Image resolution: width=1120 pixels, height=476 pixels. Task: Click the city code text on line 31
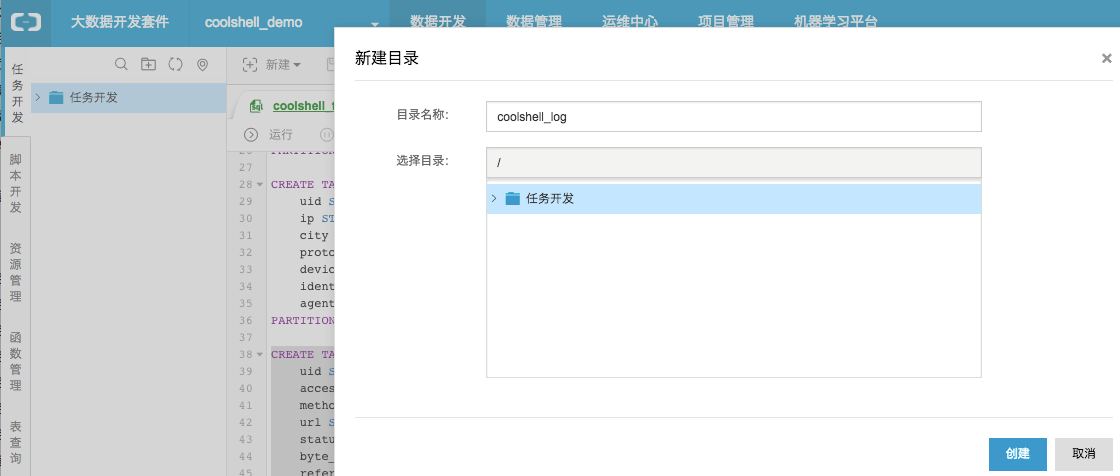coord(314,236)
